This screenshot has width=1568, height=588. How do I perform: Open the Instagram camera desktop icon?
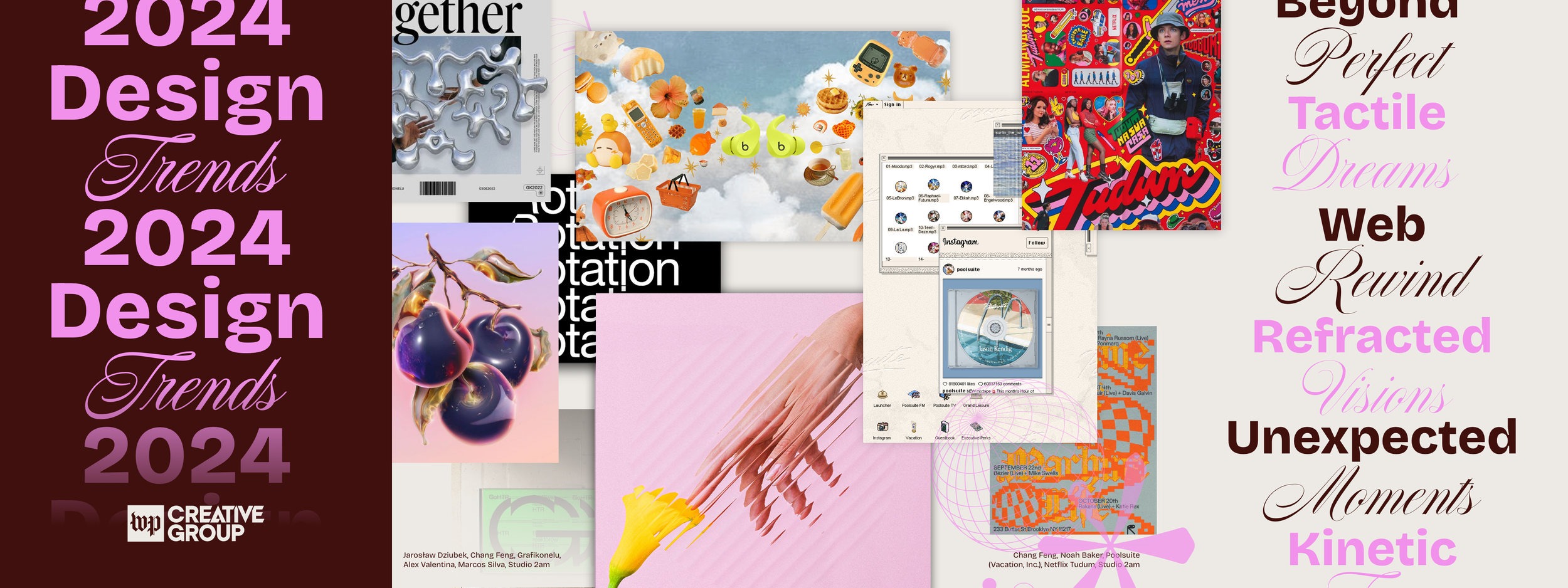click(882, 426)
